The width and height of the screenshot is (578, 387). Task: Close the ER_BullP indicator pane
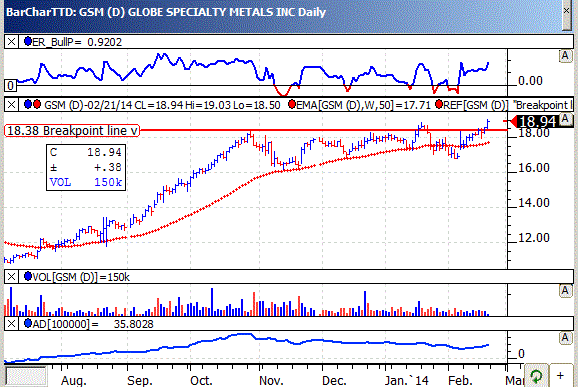tap(11, 42)
